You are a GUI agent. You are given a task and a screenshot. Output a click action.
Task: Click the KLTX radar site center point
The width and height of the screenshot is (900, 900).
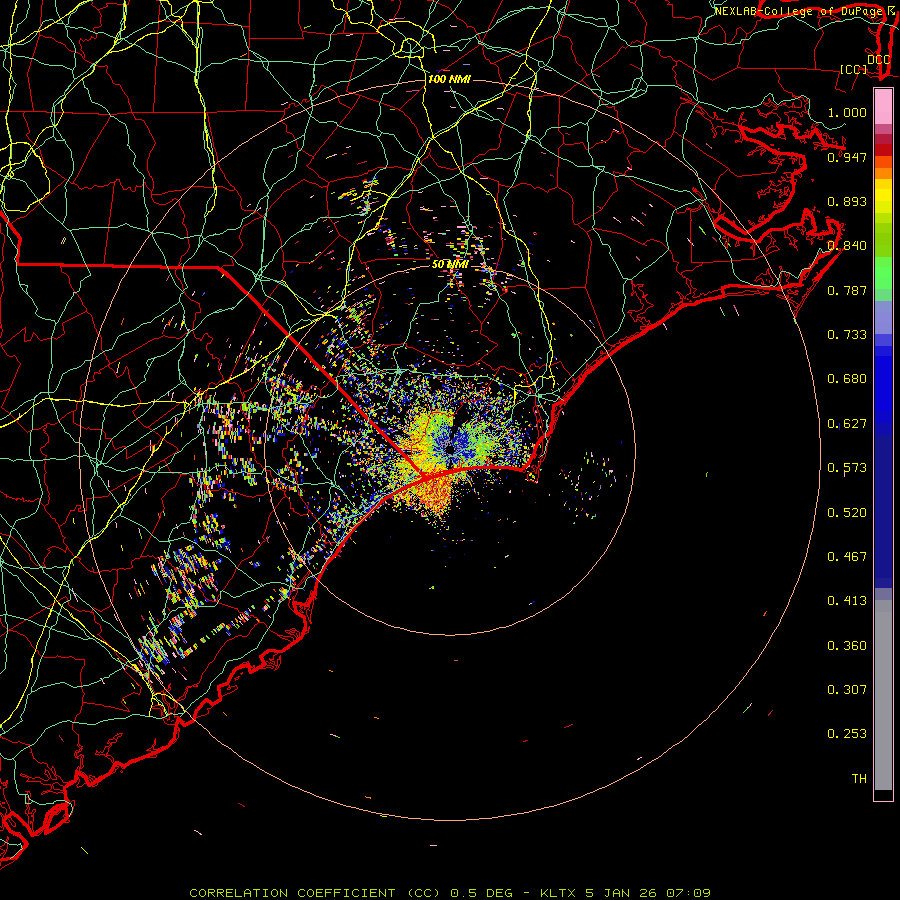[x=450, y=450]
